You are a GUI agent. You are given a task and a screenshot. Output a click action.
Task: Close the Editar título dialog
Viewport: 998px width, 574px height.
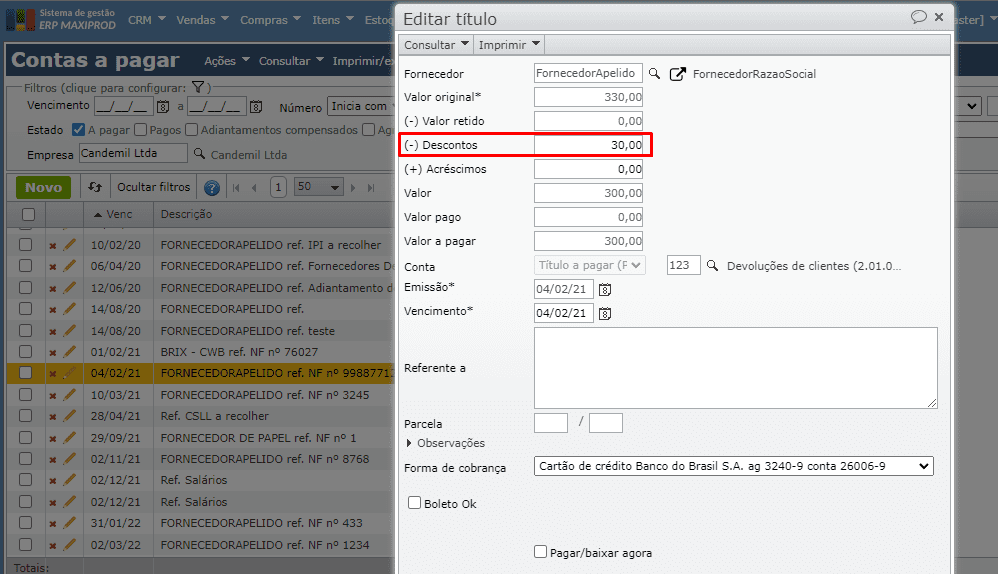click(939, 17)
